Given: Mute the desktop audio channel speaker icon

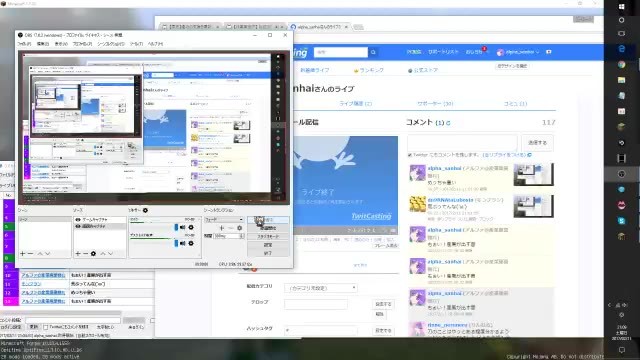Looking at the screenshot, I should (182, 243).
